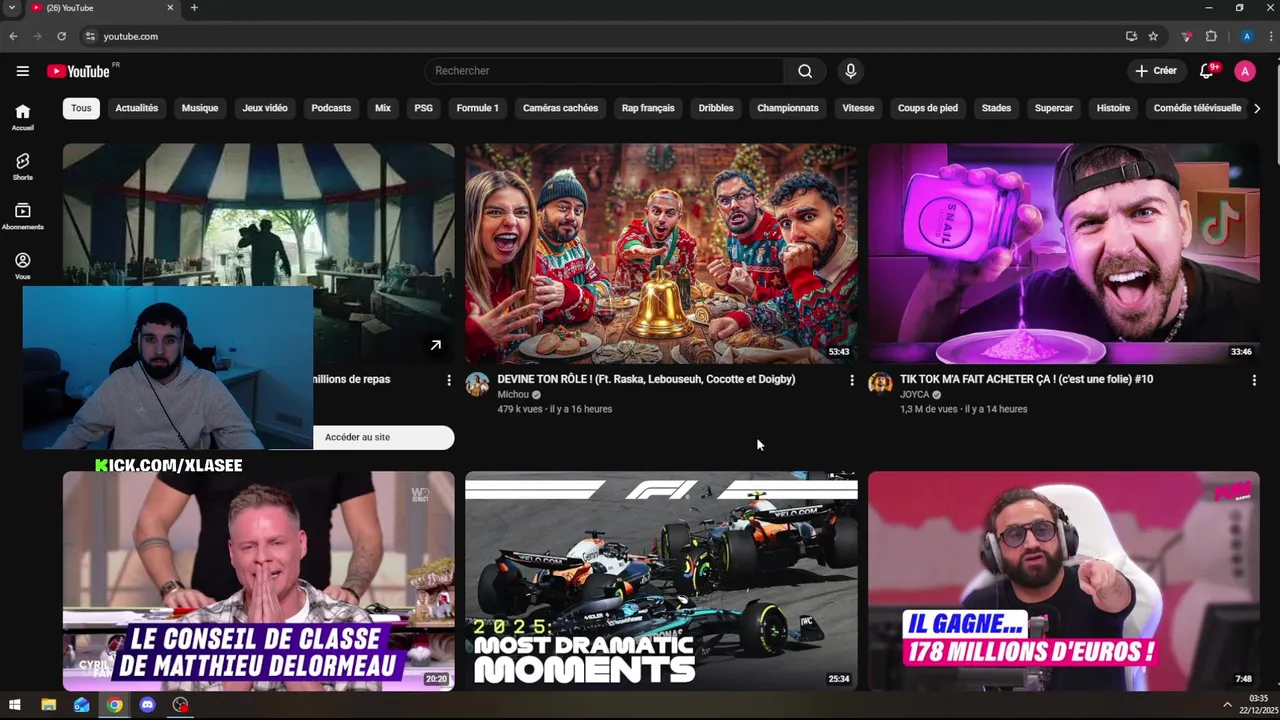The width and height of the screenshot is (1280, 720).
Task: Play the DEVINE TON RÔLE thumbnail
Action: pos(661,253)
